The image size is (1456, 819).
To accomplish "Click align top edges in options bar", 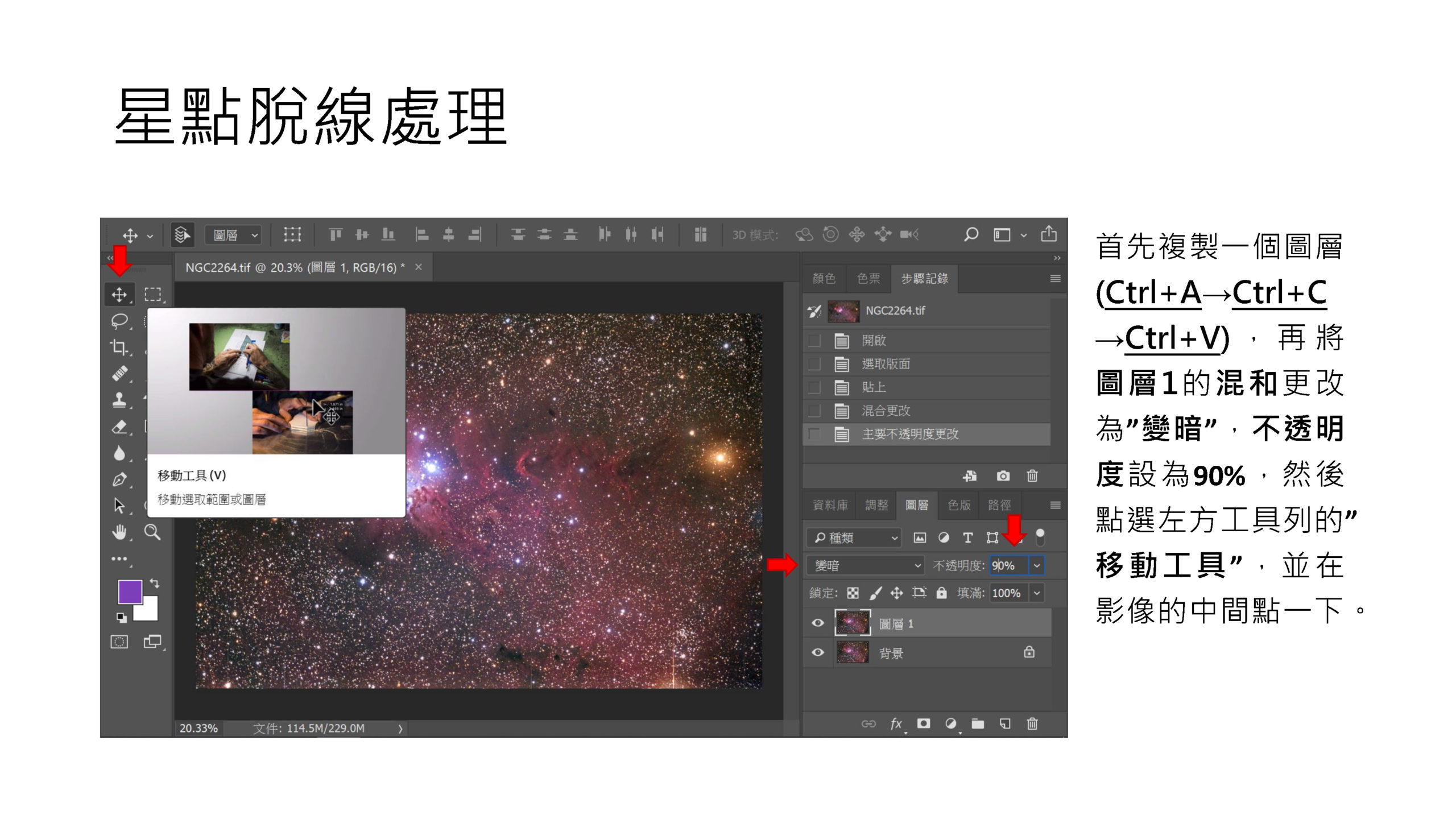I will [x=336, y=234].
